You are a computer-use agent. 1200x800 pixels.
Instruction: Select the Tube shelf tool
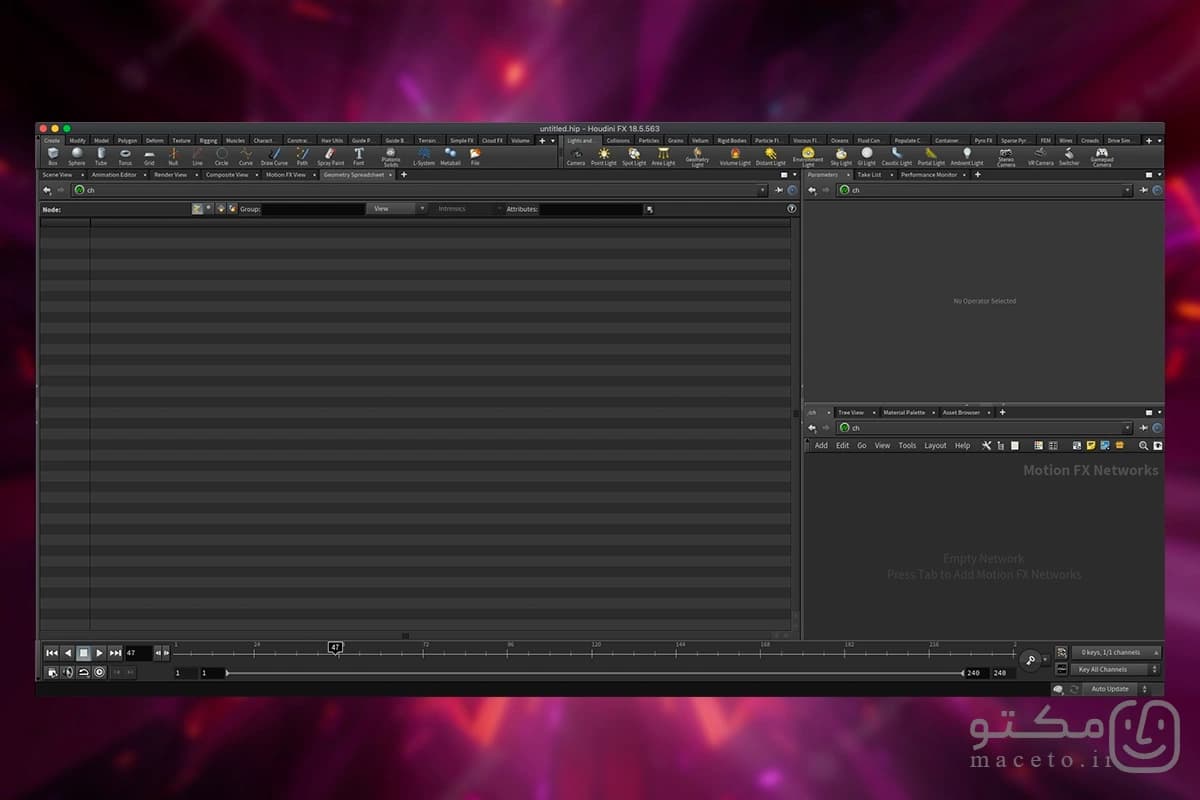[x=101, y=156]
